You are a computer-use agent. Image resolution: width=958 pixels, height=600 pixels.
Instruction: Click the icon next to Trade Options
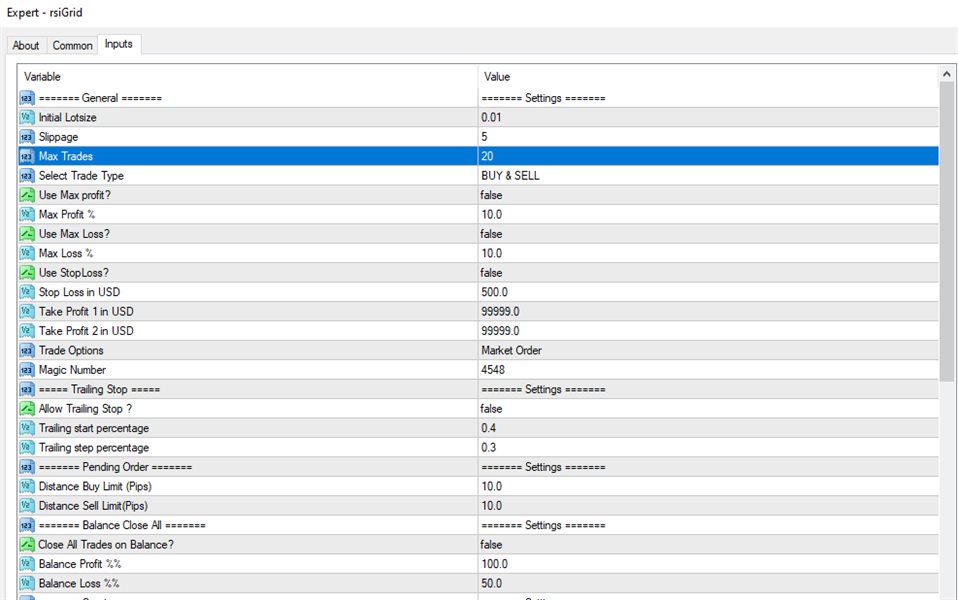[x=27, y=351]
